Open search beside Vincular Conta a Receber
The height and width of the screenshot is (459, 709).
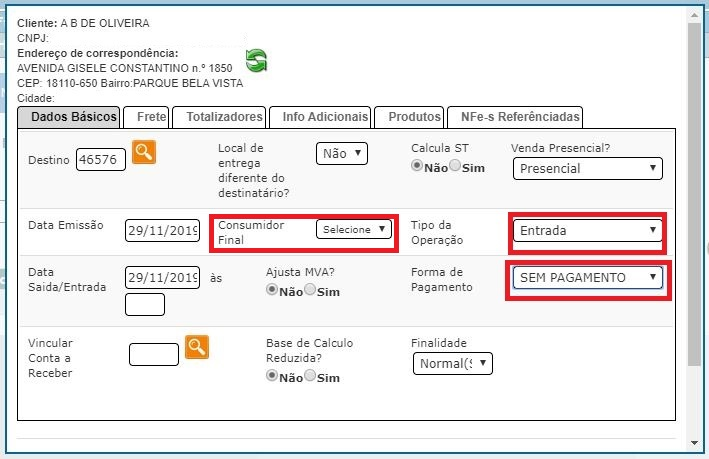(x=197, y=347)
